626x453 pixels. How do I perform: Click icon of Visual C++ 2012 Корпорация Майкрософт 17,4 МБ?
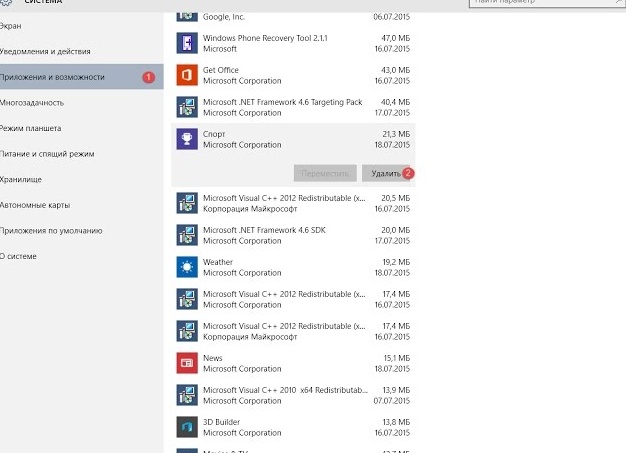pos(187,331)
